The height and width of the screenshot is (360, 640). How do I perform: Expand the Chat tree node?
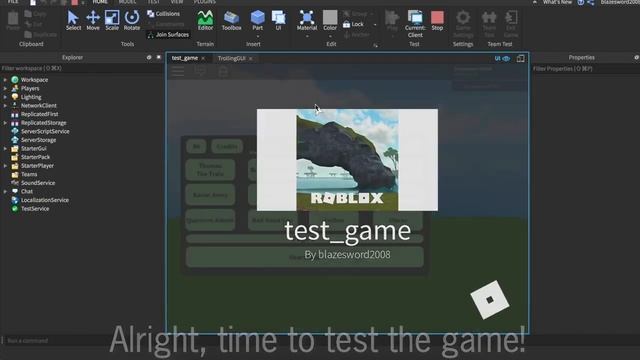click(x=5, y=191)
